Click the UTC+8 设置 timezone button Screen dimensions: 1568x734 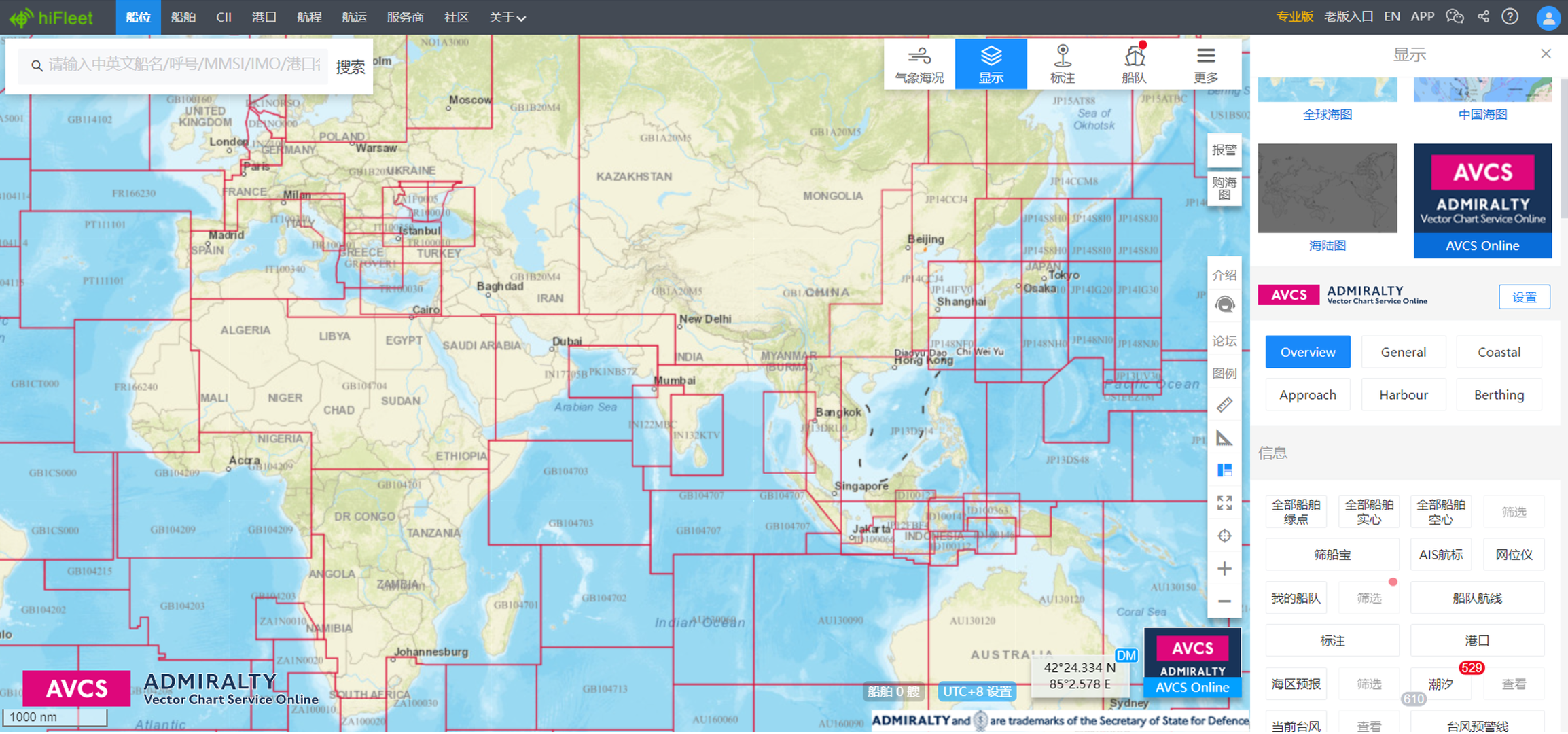coord(977,692)
